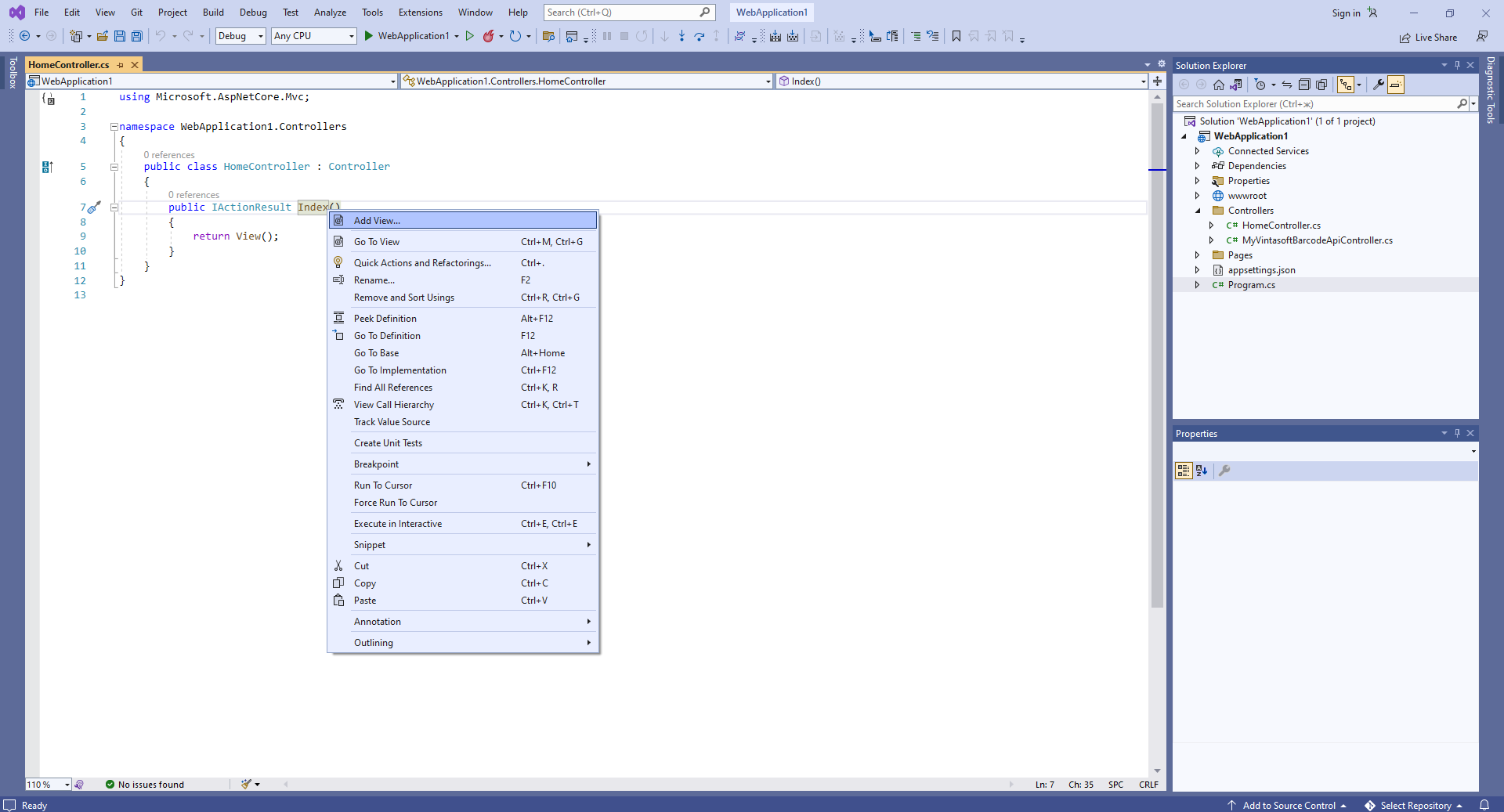Toggle pin on HomeController.cs tab
The image size is (1504, 812).
(x=121, y=65)
